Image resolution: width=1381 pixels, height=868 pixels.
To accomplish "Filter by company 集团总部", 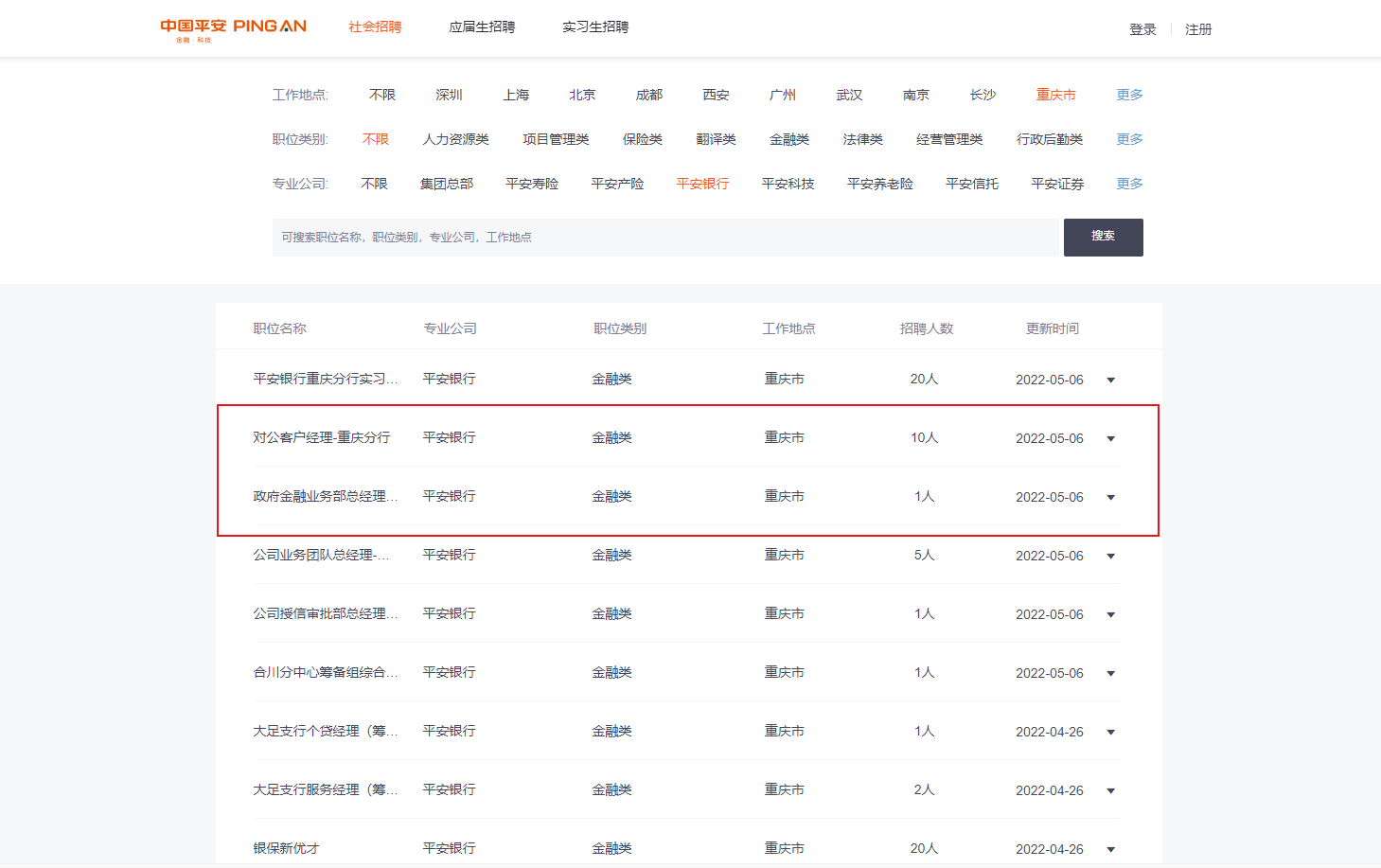I will click(447, 184).
